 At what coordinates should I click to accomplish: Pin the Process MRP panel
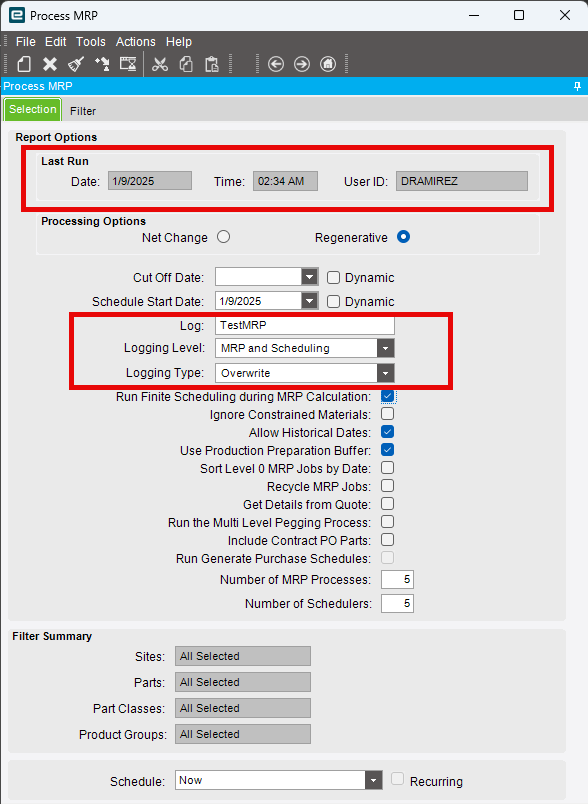coord(578,86)
